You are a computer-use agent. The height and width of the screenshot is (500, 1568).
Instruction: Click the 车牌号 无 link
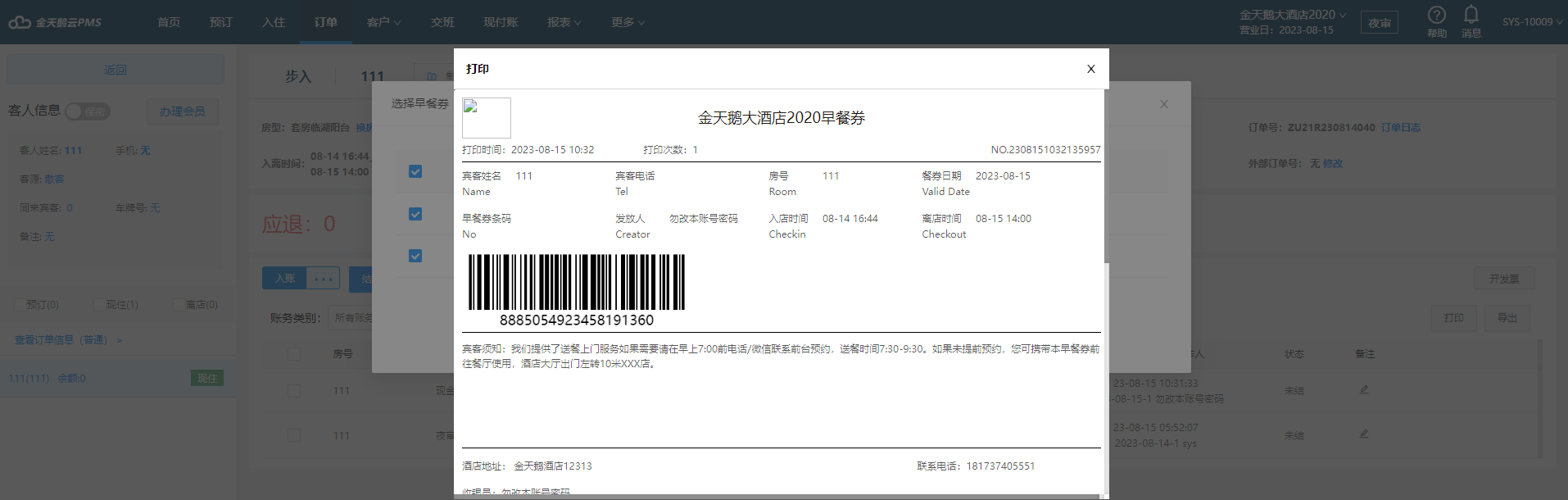155,208
